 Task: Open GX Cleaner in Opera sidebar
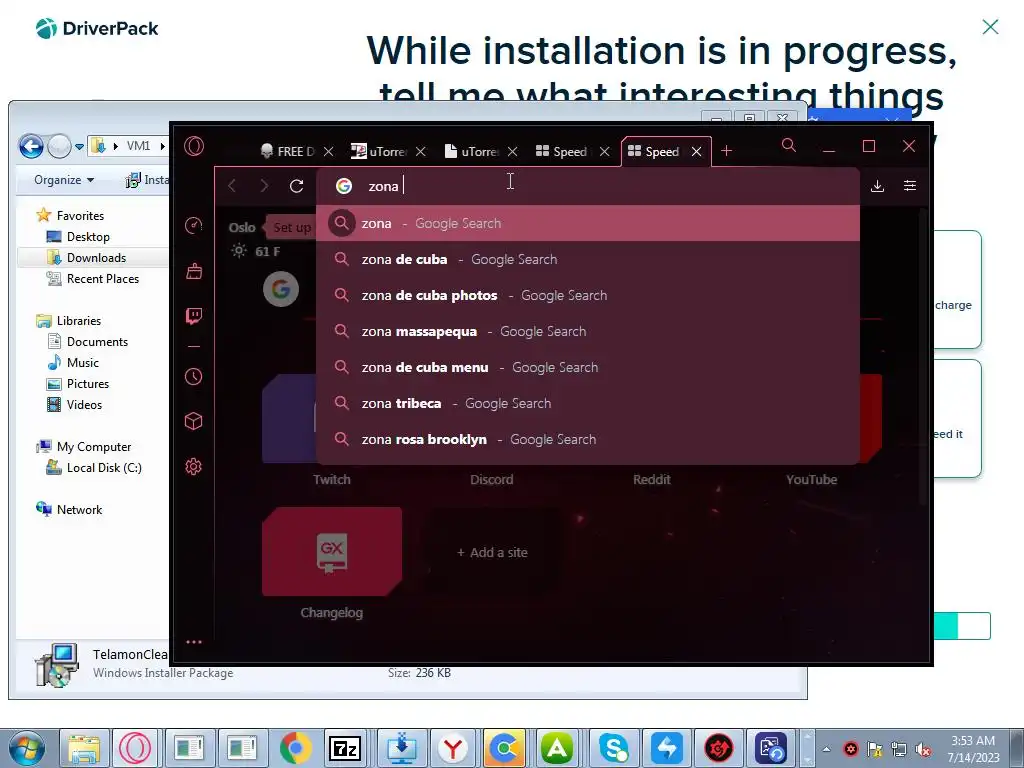(x=194, y=270)
